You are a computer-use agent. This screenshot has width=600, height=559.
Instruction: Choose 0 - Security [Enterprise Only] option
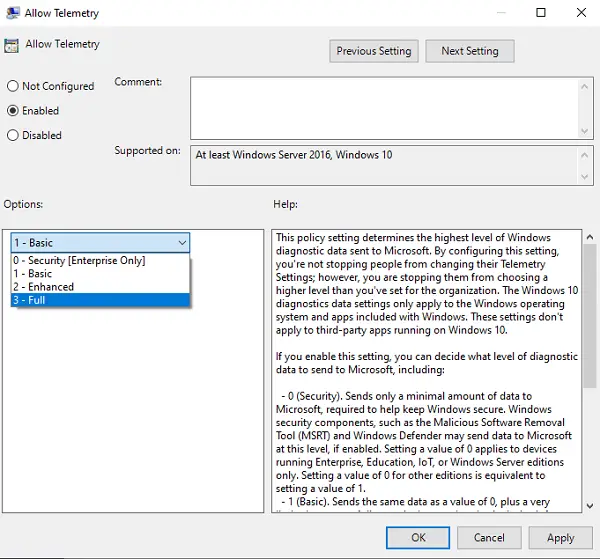pyautogui.click(x=100, y=261)
